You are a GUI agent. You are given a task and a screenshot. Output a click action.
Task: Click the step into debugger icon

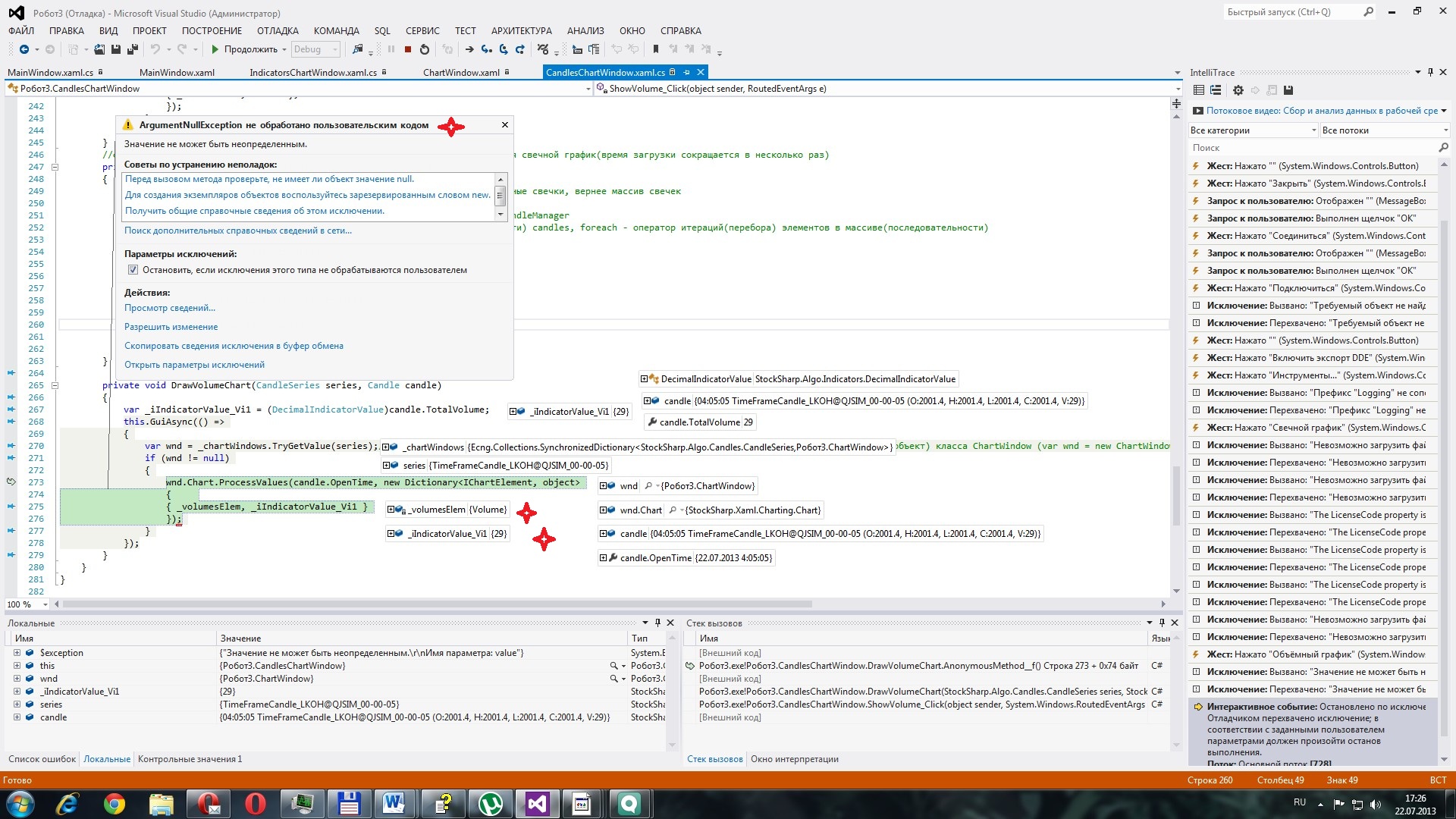tap(487, 49)
